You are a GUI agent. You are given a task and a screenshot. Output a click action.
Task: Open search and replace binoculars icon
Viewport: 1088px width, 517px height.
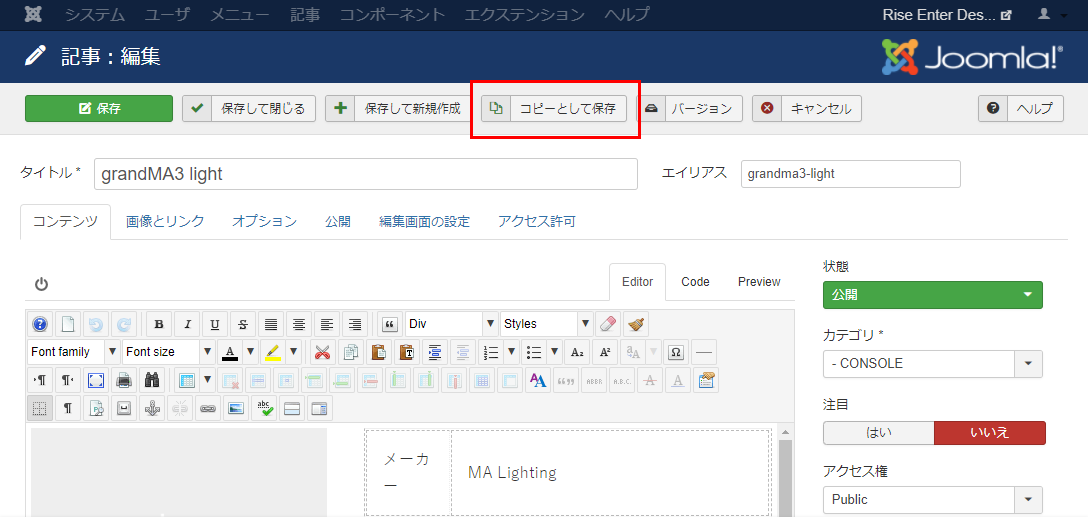click(x=152, y=380)
